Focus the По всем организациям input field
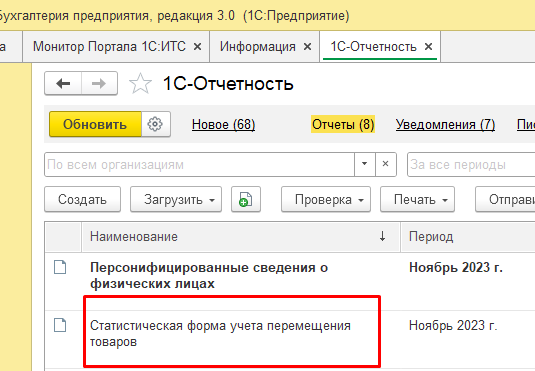This screenshot has height=371, width=535. point(199,165)
